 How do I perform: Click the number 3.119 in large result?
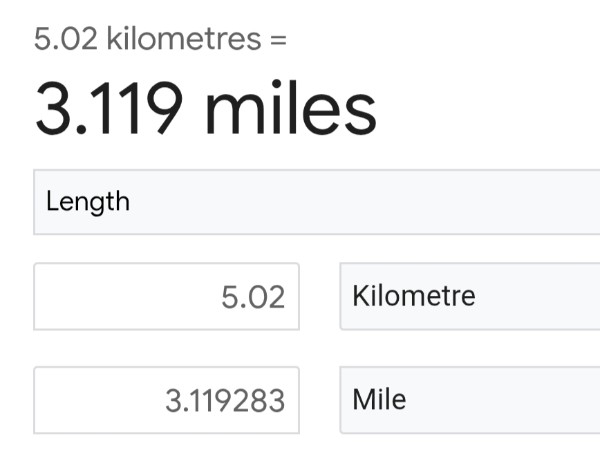[x=109, y=108]
